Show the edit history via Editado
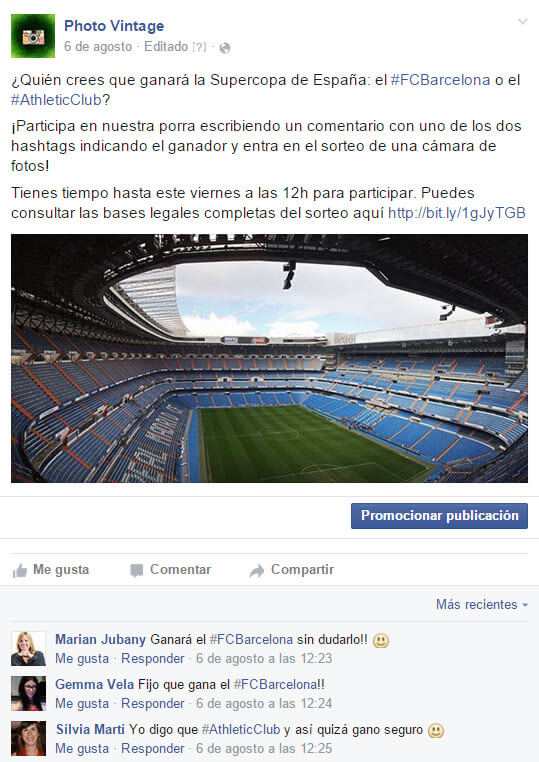The width and height of the screenshot is (539, 762). tap(166, 47)
